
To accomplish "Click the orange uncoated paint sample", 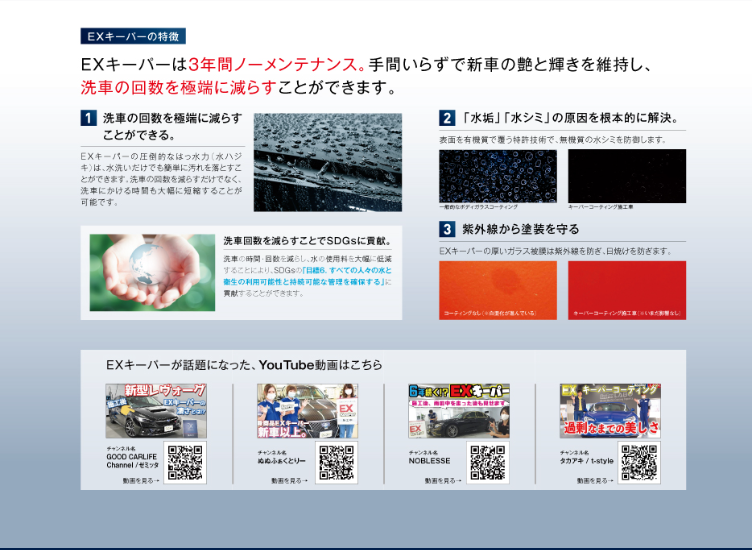I will click(498, 290).
